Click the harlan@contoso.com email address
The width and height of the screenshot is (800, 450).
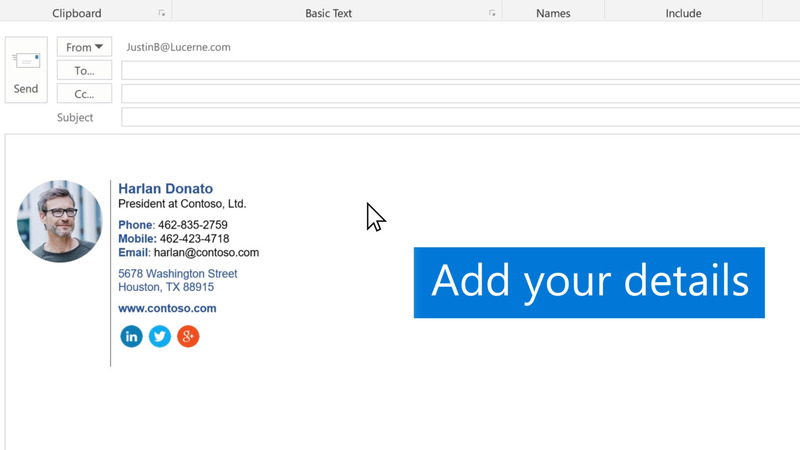[206, 253]
